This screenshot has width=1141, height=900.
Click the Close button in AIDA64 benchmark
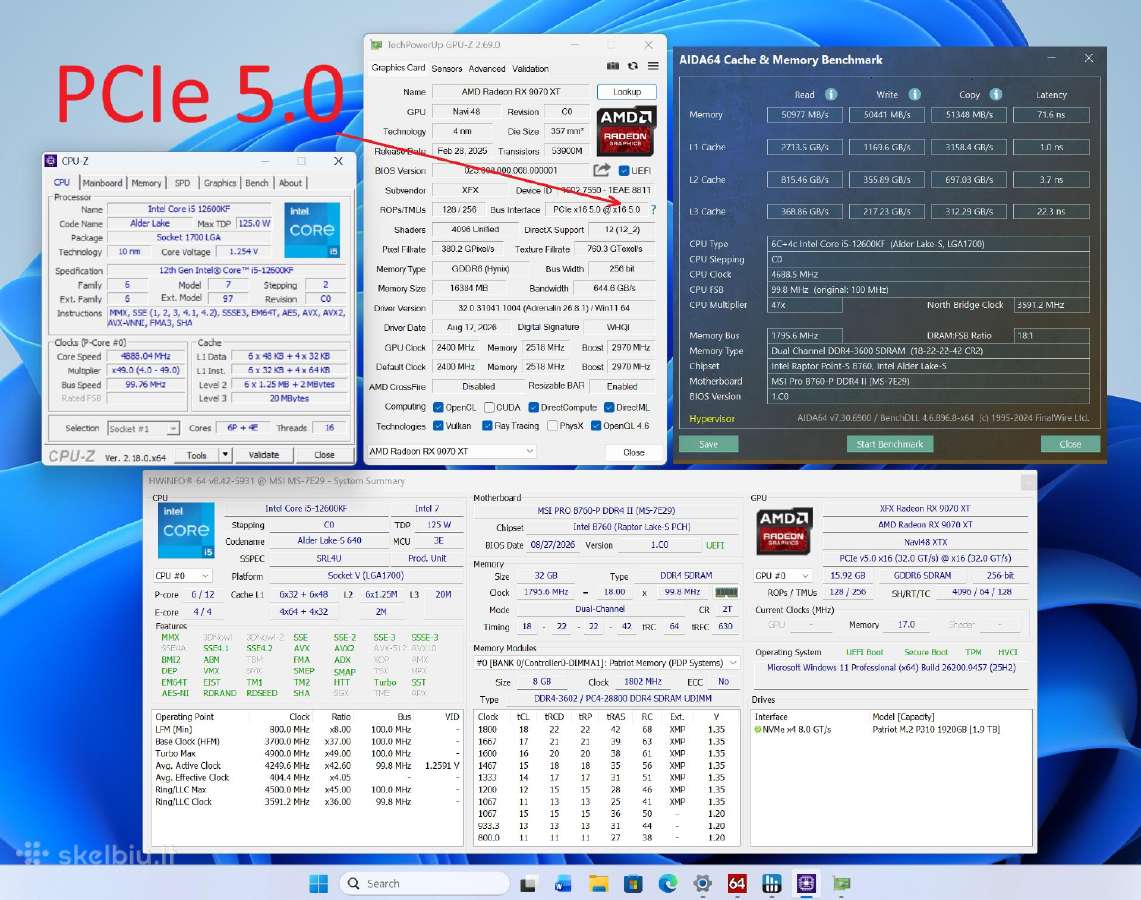pyautogui.click(x=1070, y=444)
